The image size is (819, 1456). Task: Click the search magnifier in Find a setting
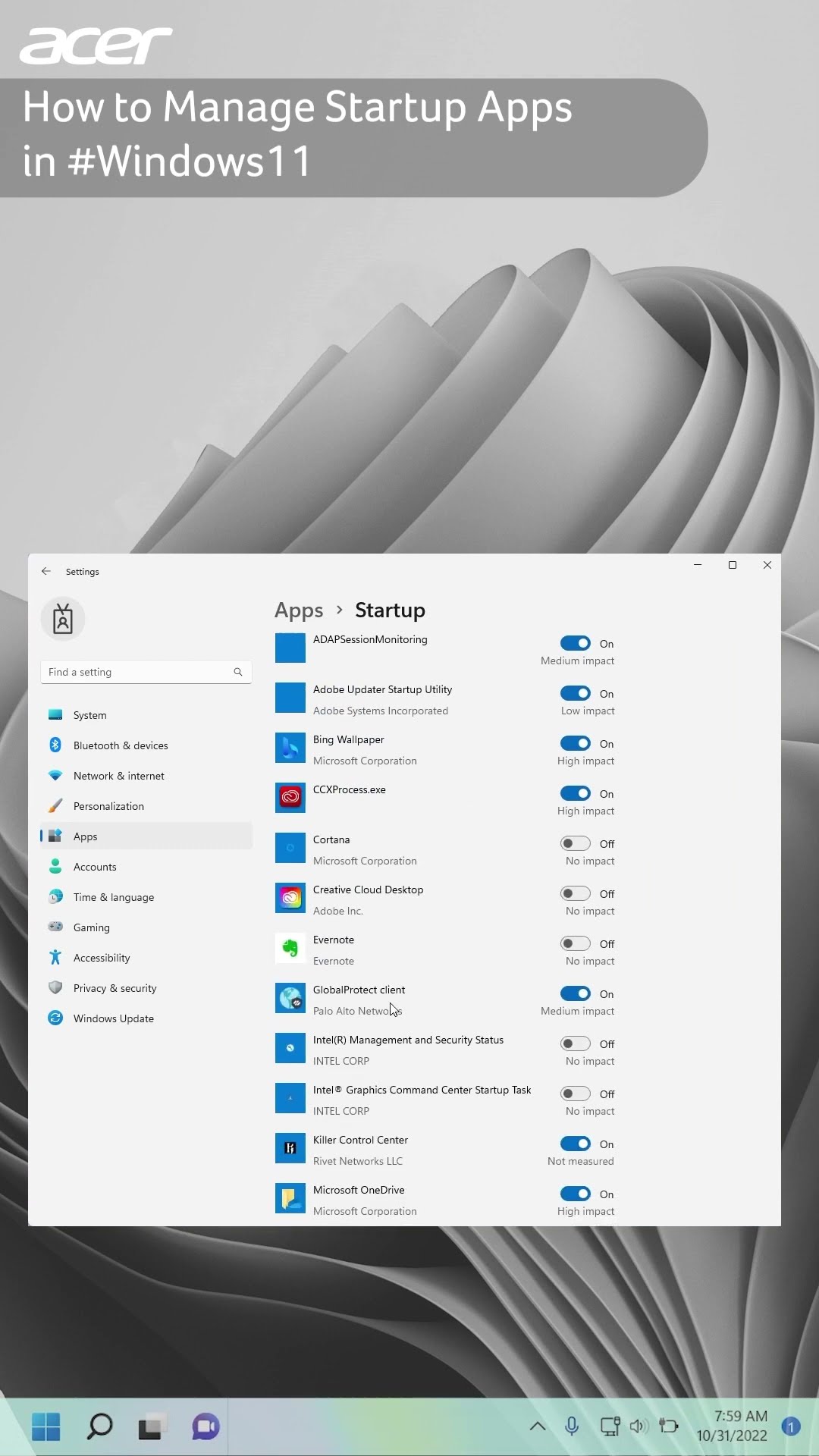point(238,672)
